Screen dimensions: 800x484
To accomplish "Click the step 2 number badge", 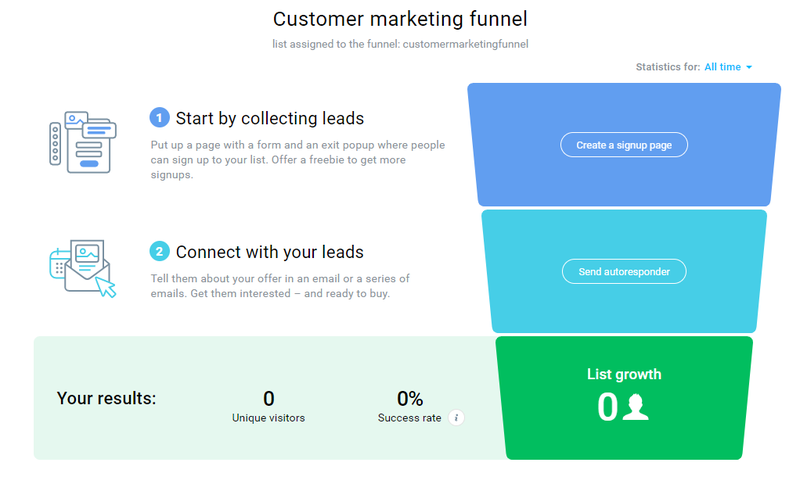I will 159,251.
